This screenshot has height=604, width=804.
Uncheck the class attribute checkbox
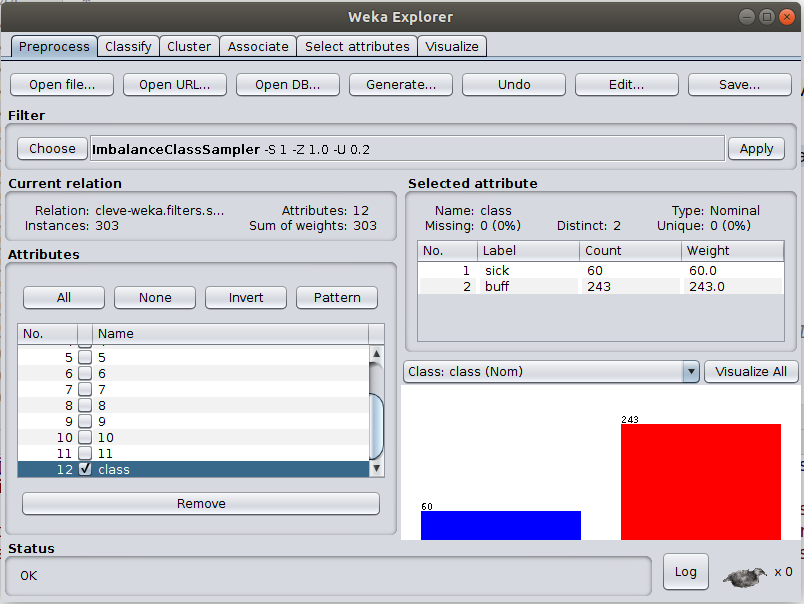point(85,469)
